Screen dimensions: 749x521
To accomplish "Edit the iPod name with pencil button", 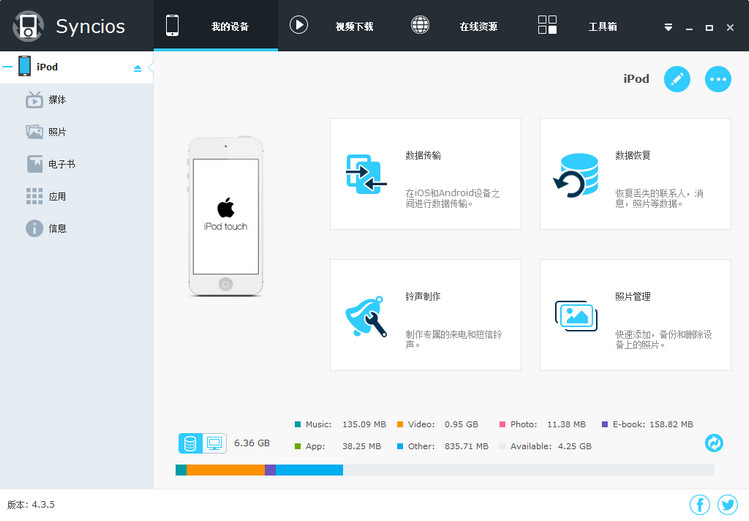I will [x=677, y=79].
